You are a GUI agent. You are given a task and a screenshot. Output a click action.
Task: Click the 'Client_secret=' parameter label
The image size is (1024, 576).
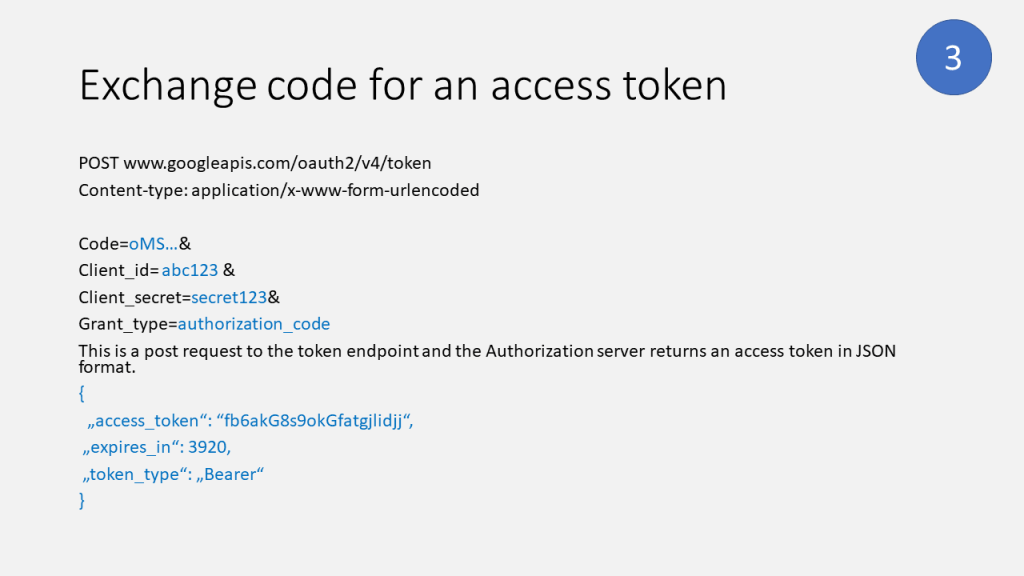pyautogui.click(x=135, y=297)
